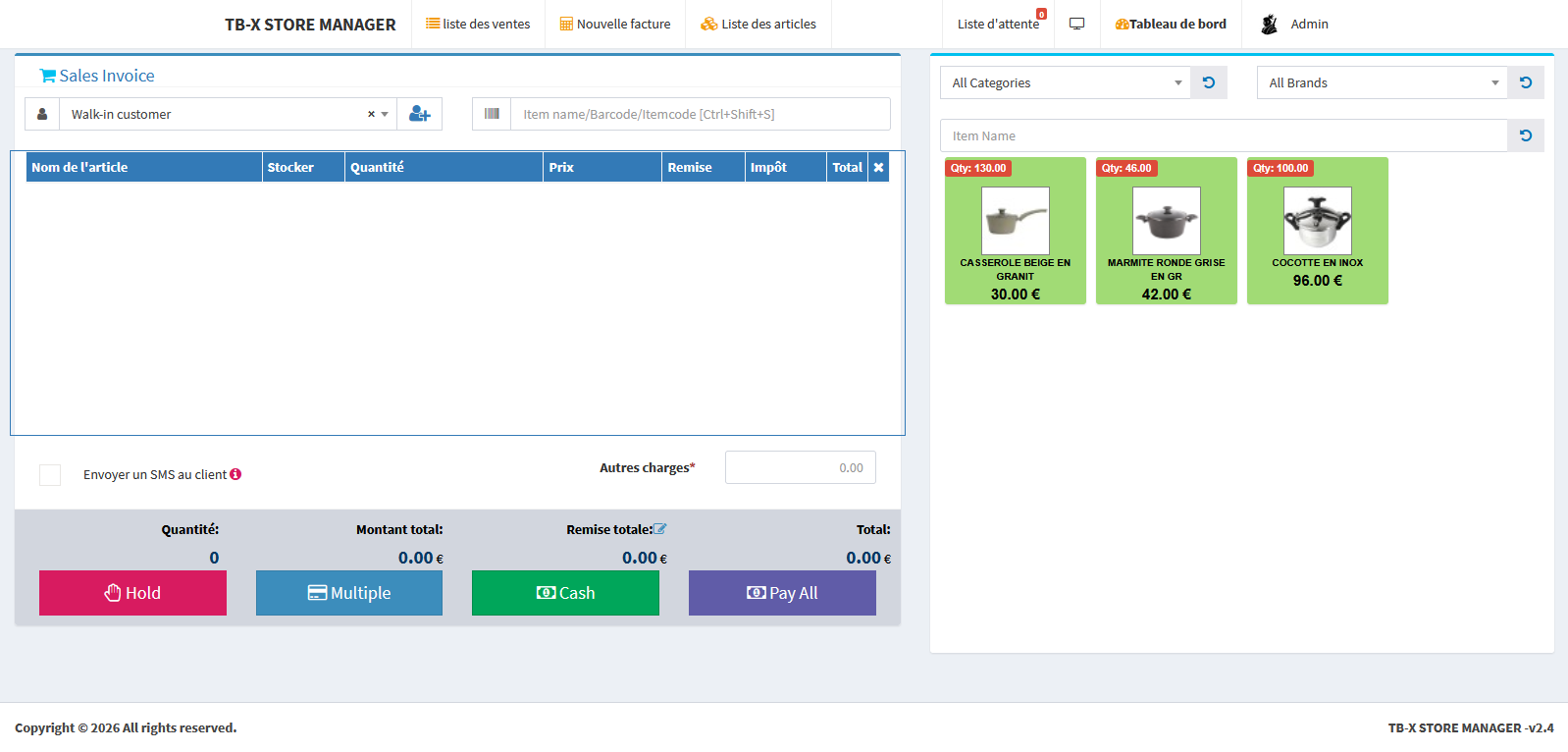Screen dimensions: 1568x752
Task: Open the Liste des articles menu item
Action: click(x=758, y=24)
